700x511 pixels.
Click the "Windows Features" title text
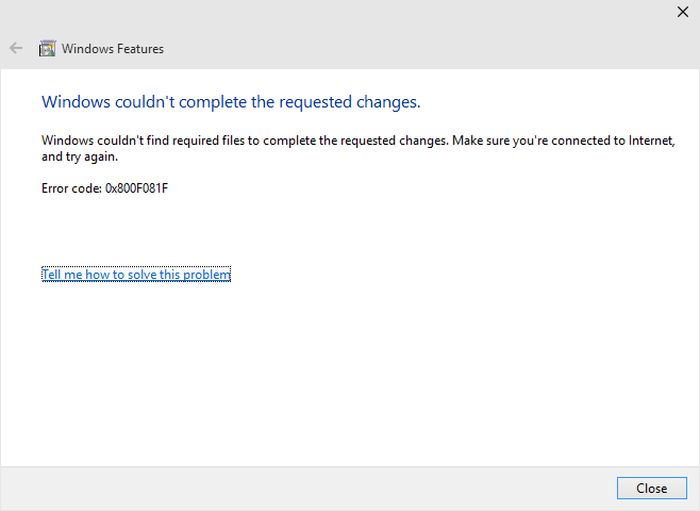113,48
